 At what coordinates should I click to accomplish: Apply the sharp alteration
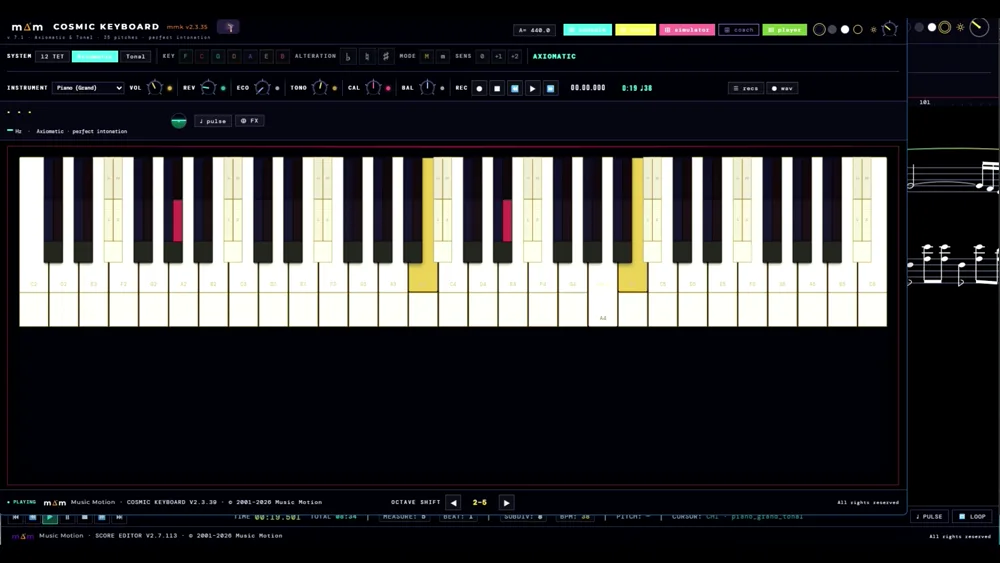pos(385,56)
